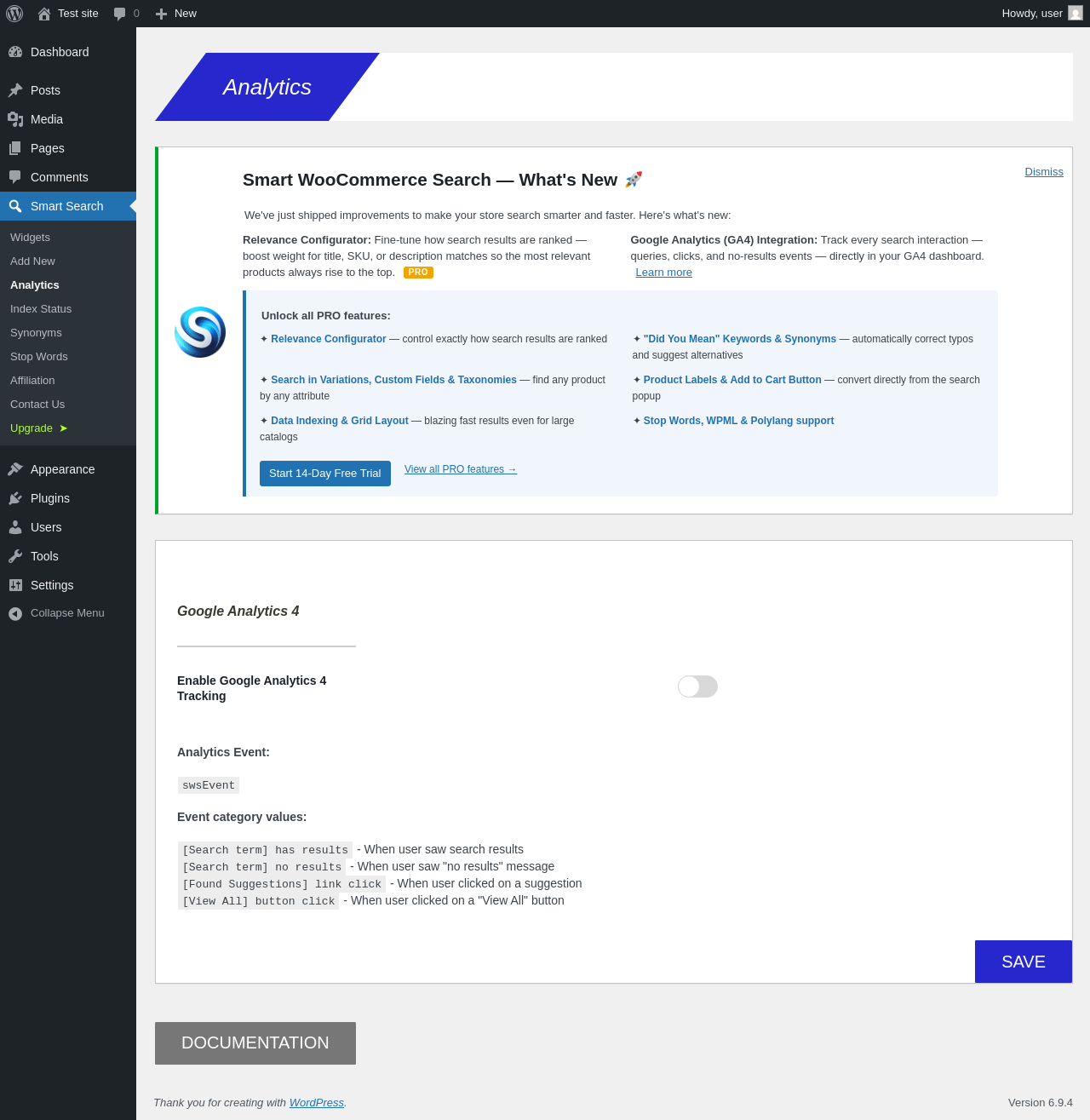This screenshot has height=1120, width=1090.
Task: Click the Posts pushpin icon
Action: [15, 90]
